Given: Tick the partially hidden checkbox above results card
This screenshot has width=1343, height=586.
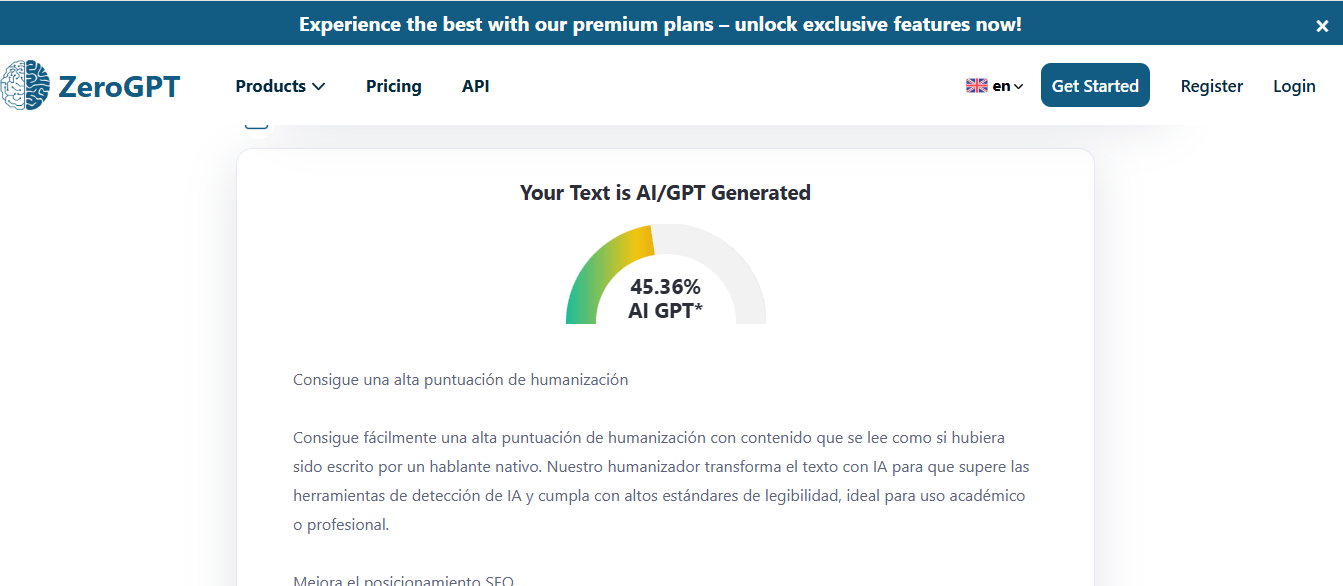Looking at the screenshot, I should click(x=257, y=122).
